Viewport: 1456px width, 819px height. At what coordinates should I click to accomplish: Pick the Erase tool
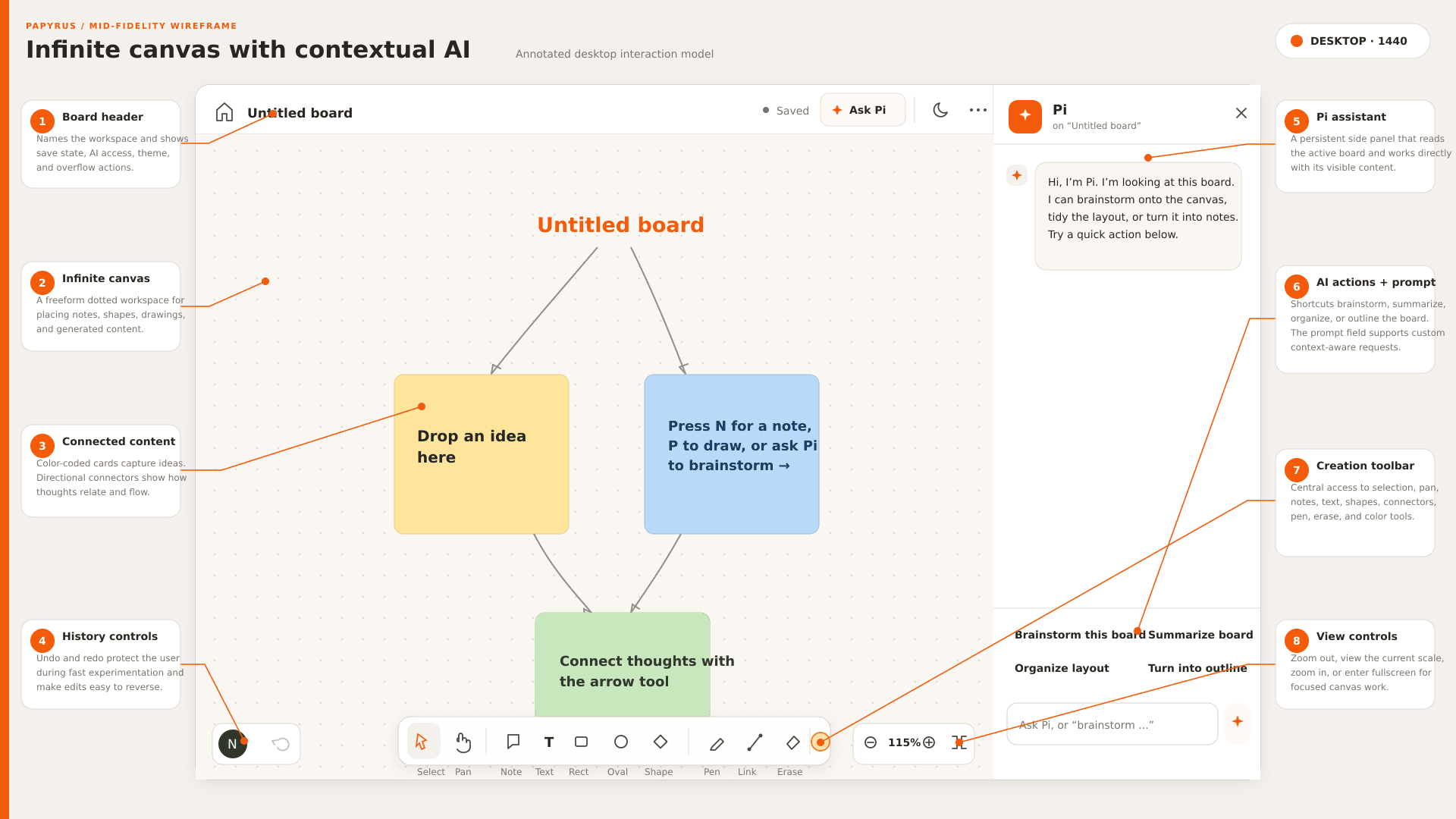(x=792, y=742)
